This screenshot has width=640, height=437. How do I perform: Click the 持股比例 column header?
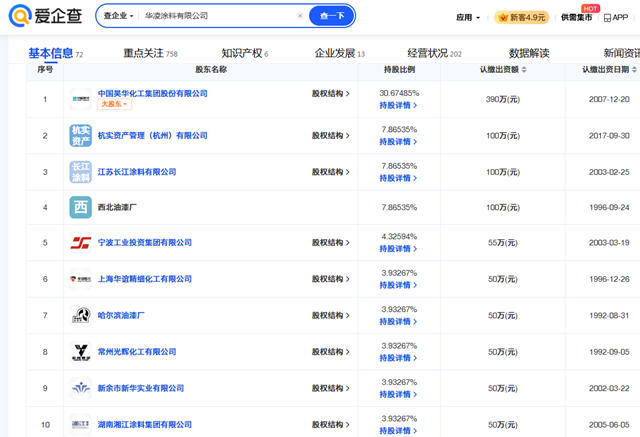(399, 69)
